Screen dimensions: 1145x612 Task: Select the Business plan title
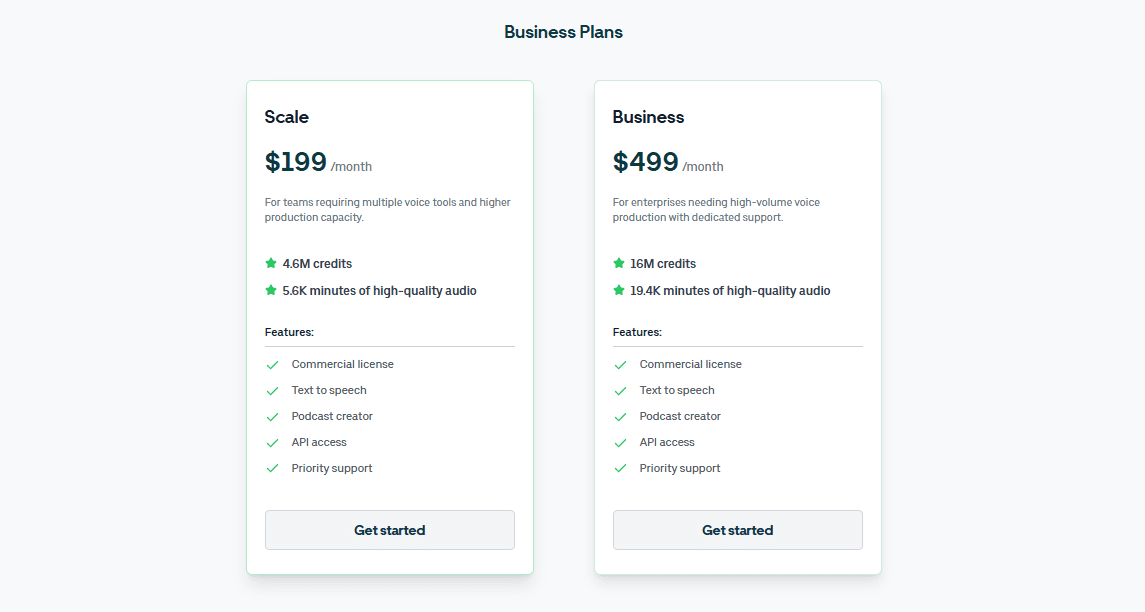[x=648, y=117]
